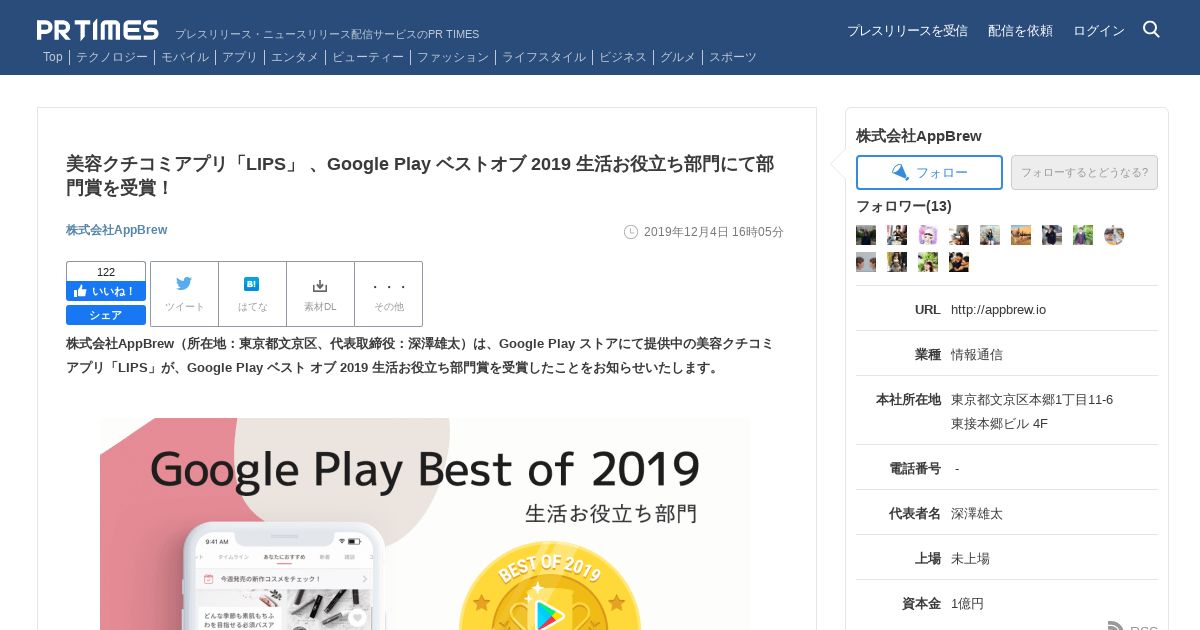Click the first follower avatar

tap(866, 235)
